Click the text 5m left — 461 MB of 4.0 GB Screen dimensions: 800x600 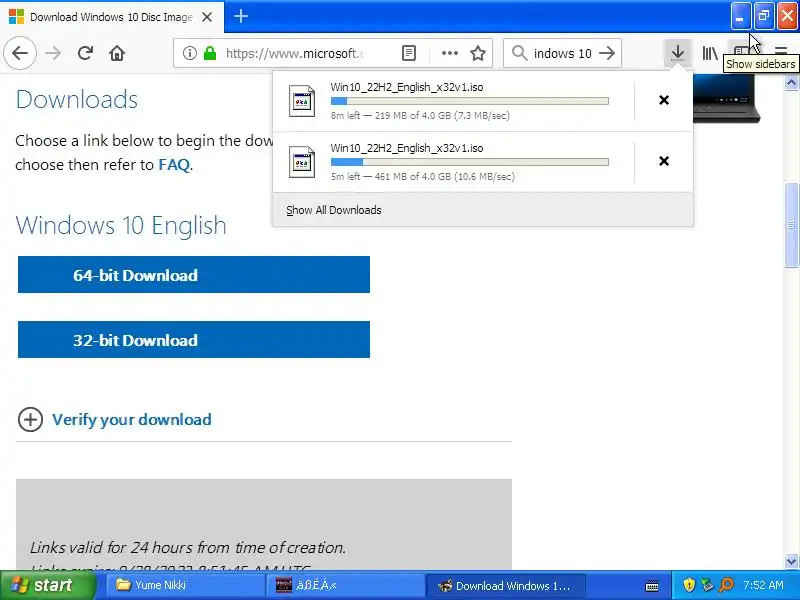(422, 177)
